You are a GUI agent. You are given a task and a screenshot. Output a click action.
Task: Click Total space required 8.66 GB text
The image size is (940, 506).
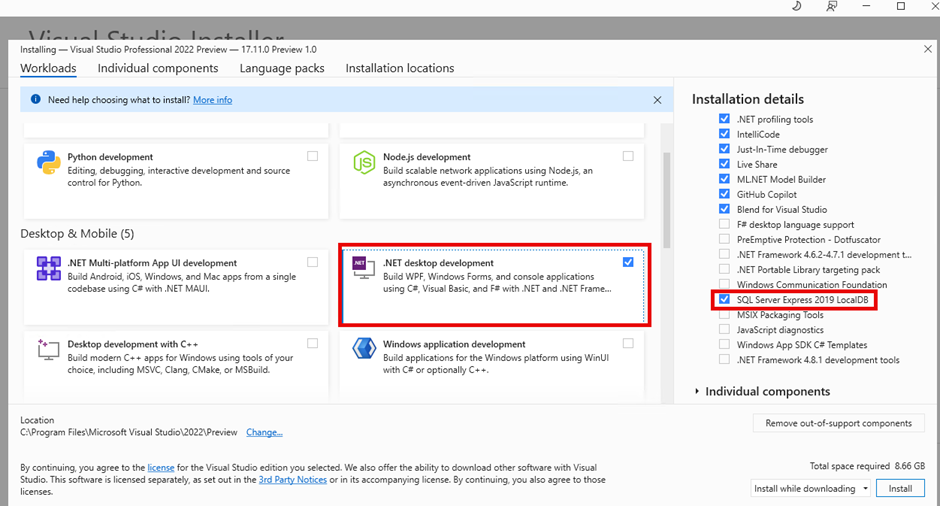coord(867,466)
